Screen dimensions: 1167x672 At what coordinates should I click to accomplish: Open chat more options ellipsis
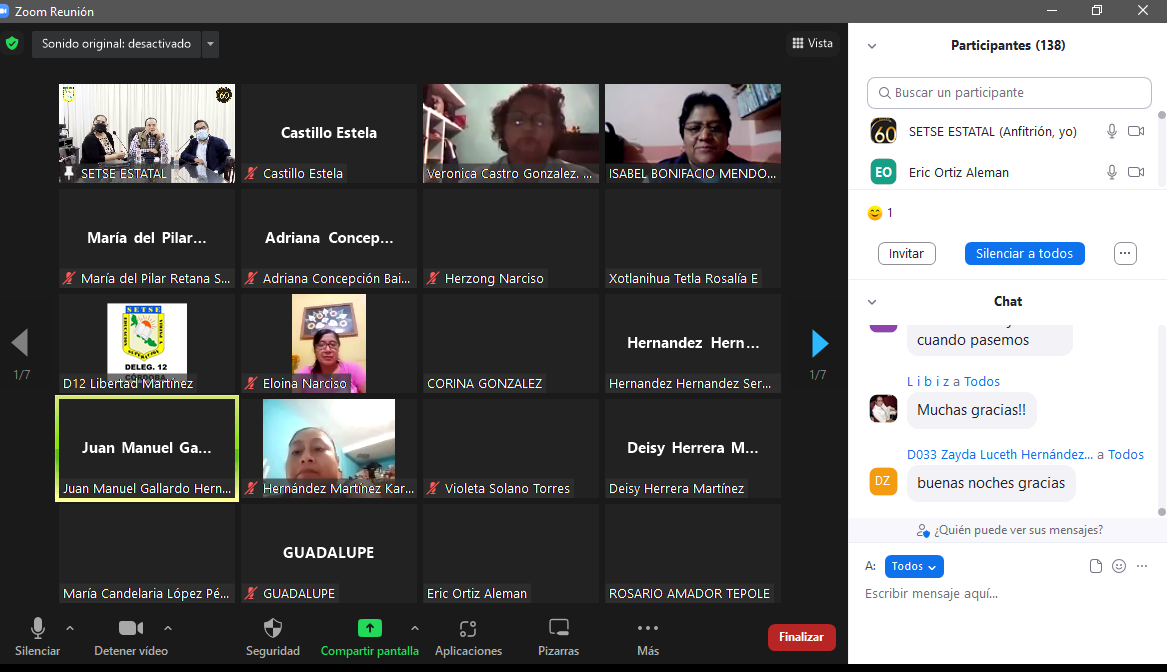pyautogui.click(x=1142, y=566)
